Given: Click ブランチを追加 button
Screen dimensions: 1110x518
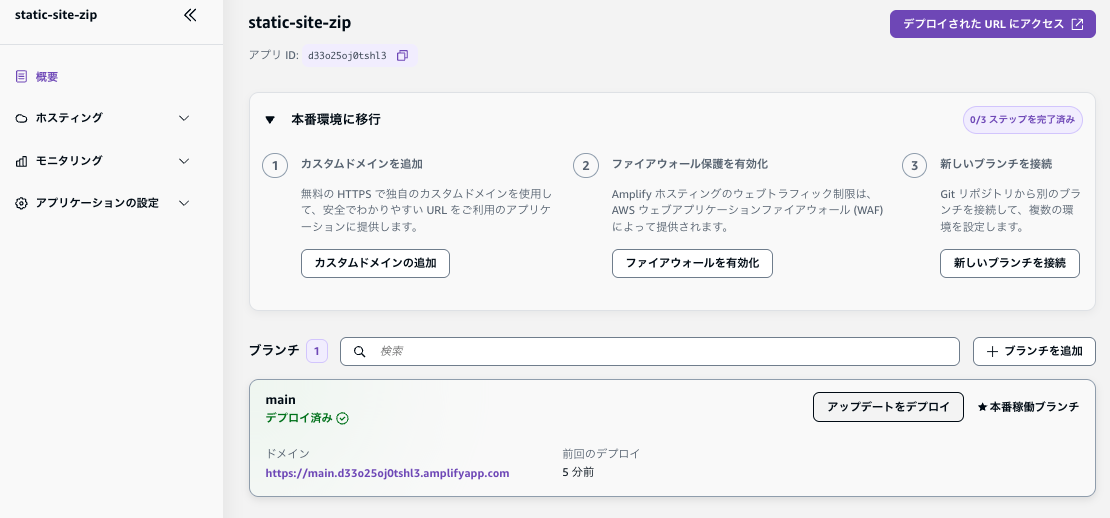Looking at the screenshot, I should click(1034, 351).
